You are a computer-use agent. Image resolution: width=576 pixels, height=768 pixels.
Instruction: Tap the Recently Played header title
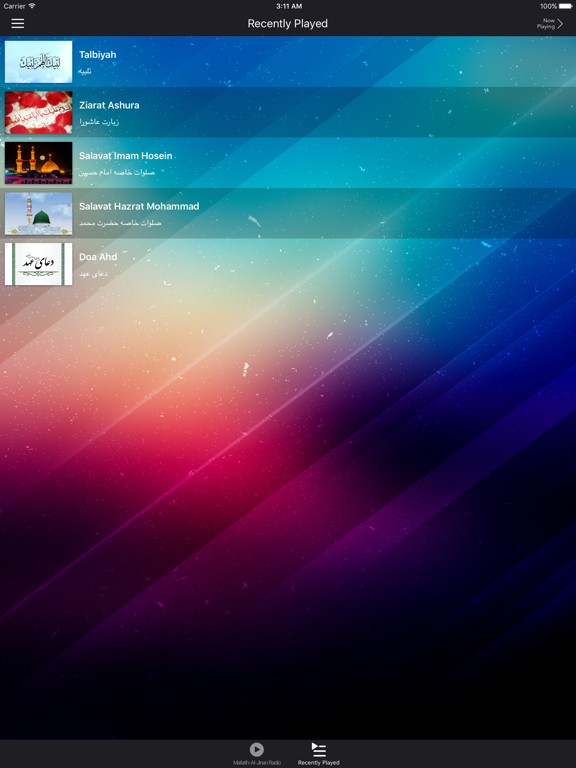click(288, 24)
